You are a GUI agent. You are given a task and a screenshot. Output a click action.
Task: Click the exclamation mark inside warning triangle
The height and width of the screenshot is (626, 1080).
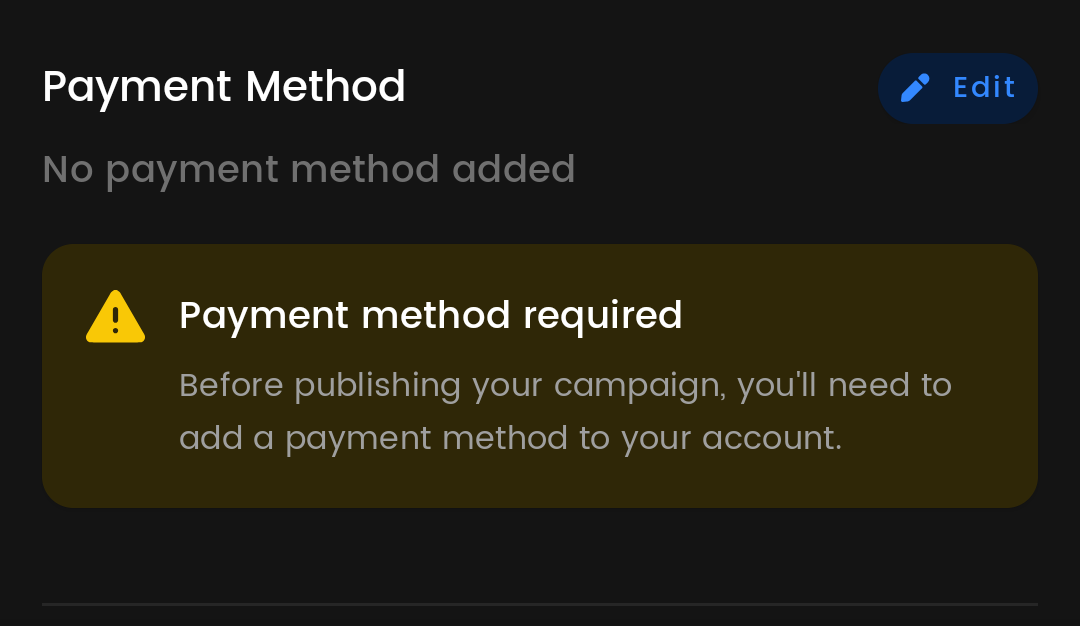coord(116,320)
